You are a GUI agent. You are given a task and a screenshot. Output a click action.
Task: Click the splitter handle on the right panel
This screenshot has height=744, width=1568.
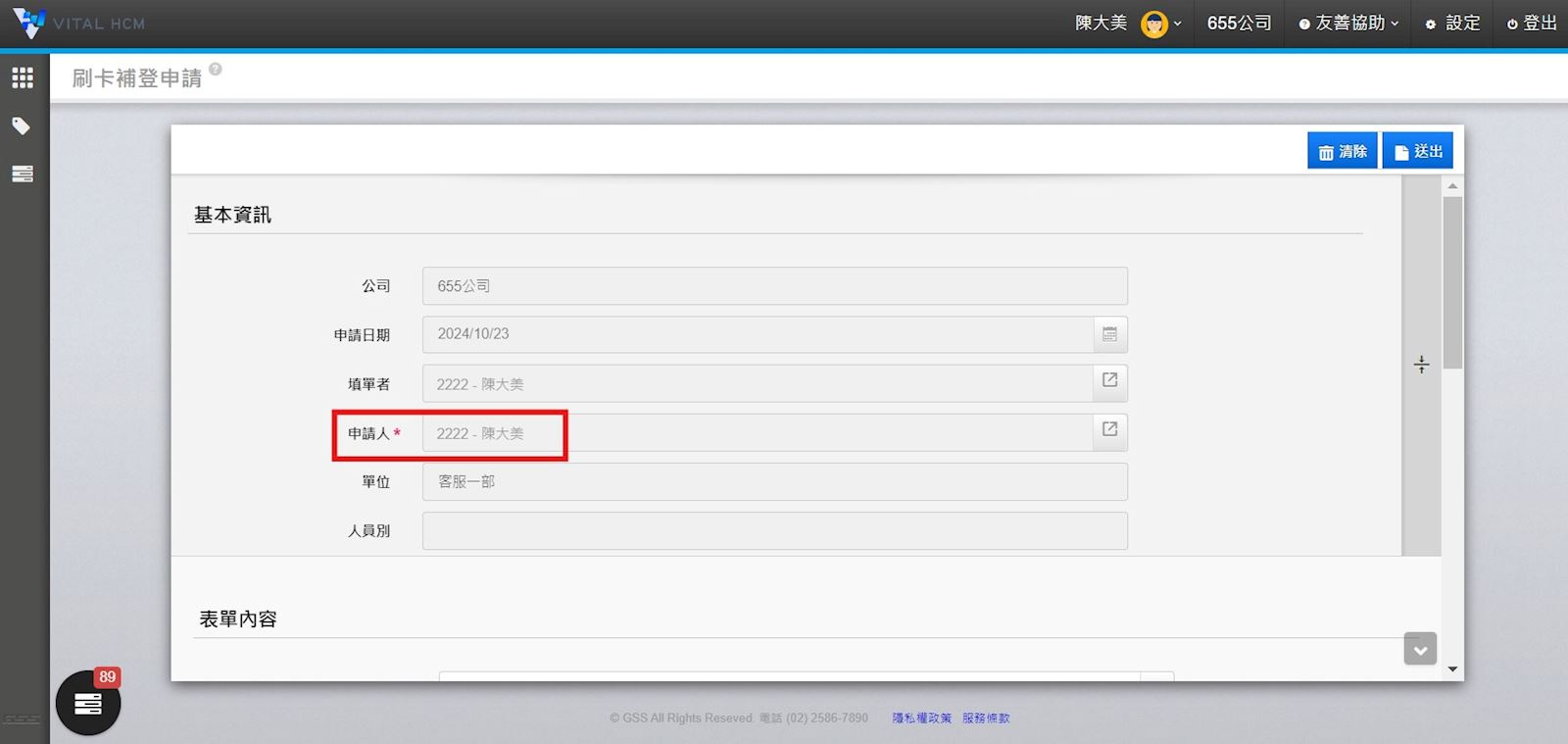pos(1421,365)
